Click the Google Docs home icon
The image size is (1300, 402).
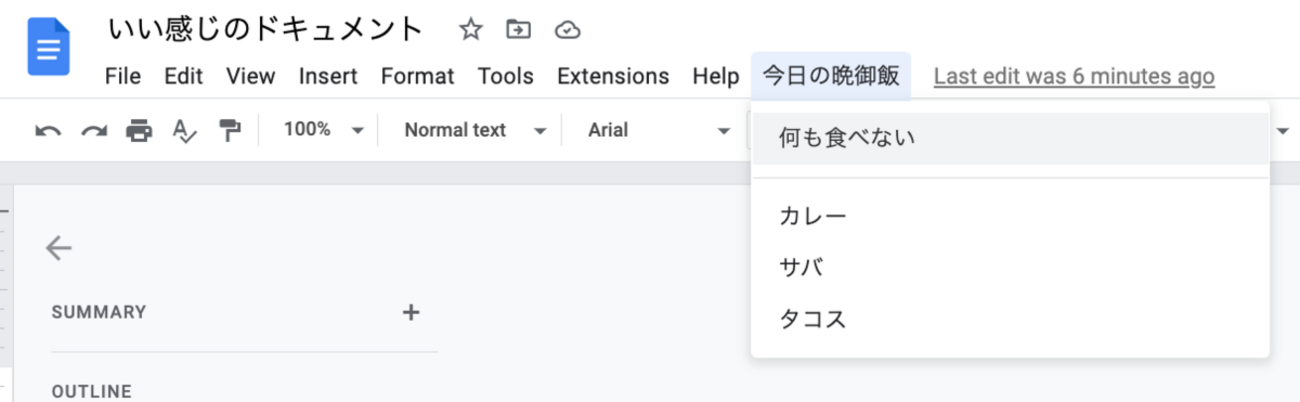coord(48,46)
